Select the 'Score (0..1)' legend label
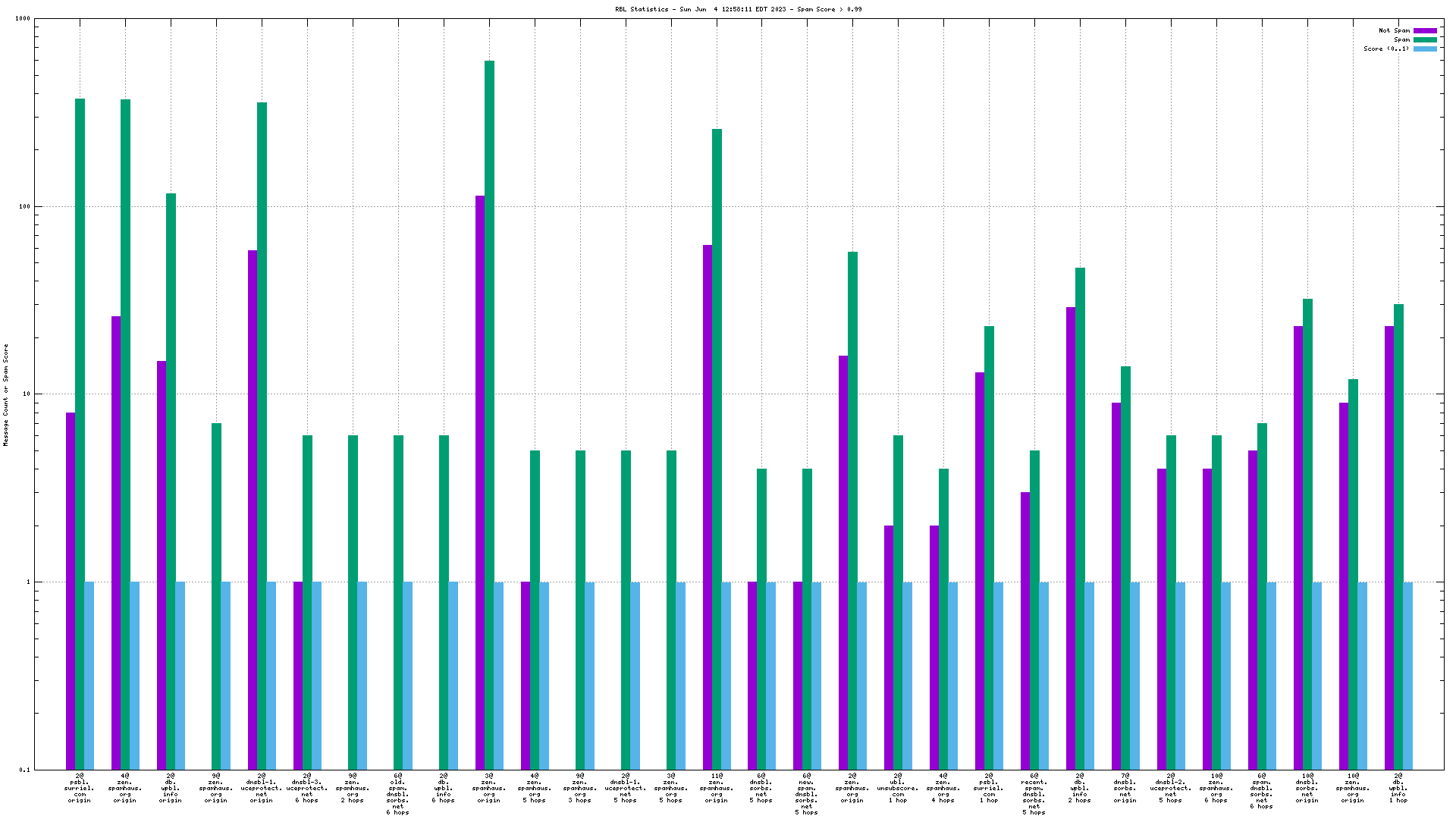 click(x=1385, y=49)
